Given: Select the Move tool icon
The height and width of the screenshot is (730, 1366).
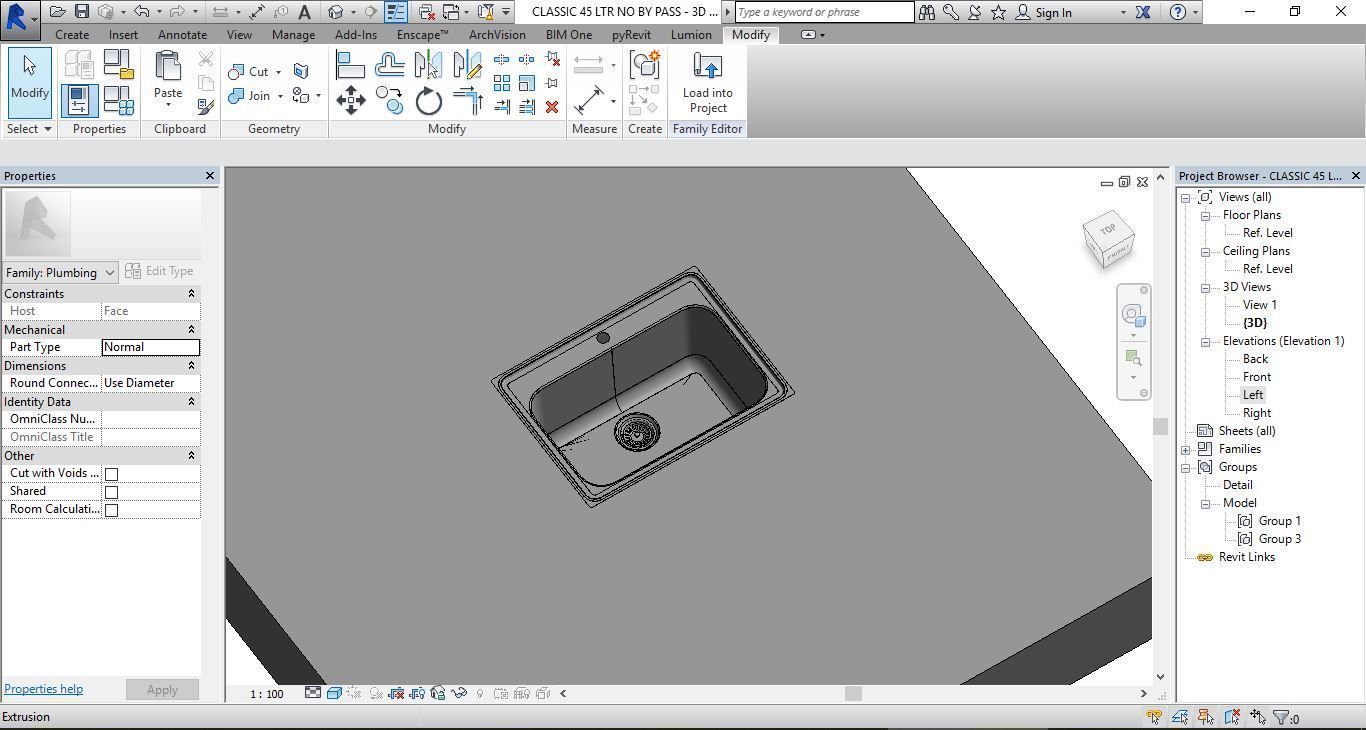Looking at the screenshot, I should pyautogui.click(x=350, y=100).
